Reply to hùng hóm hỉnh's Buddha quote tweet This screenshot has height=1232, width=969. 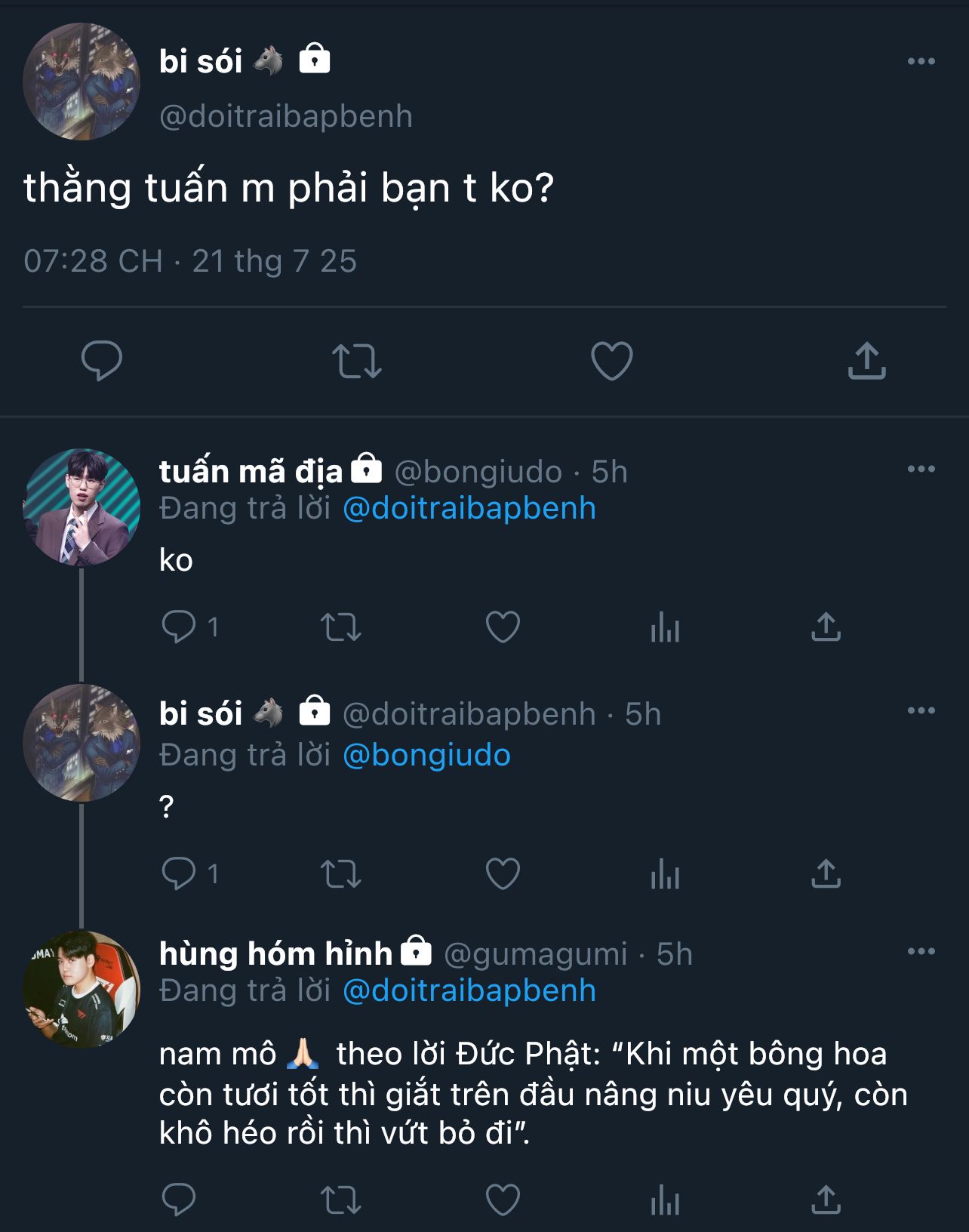(x=179, y=1199)
